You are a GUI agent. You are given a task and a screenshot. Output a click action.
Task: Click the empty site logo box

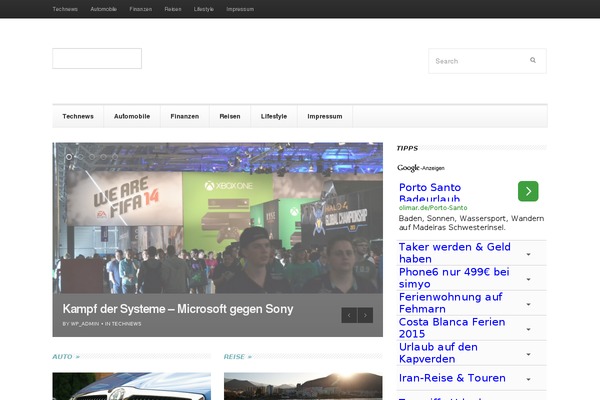pyautogui.click(x=97, y=59)
